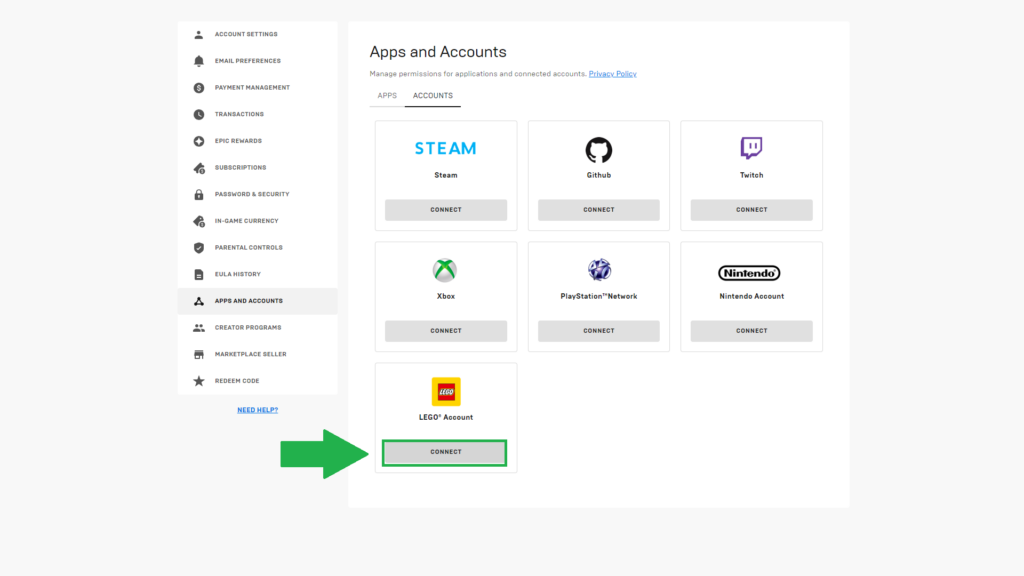
Task: Open the Privacy Policy link
Action: [612, 74]
